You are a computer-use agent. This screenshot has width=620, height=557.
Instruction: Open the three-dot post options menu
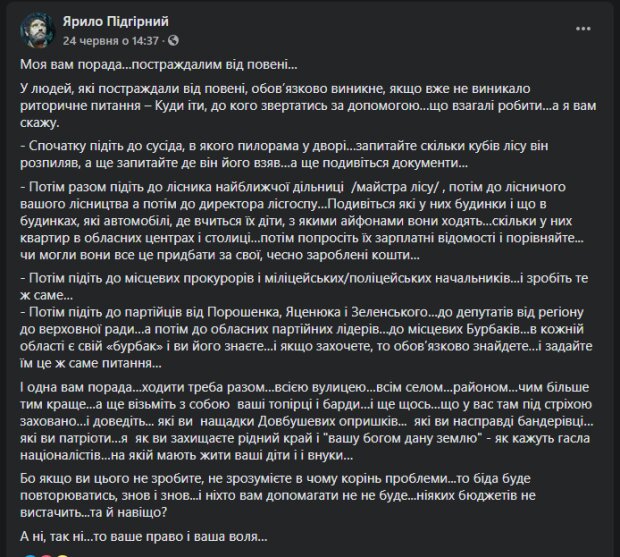coord(583,29)
